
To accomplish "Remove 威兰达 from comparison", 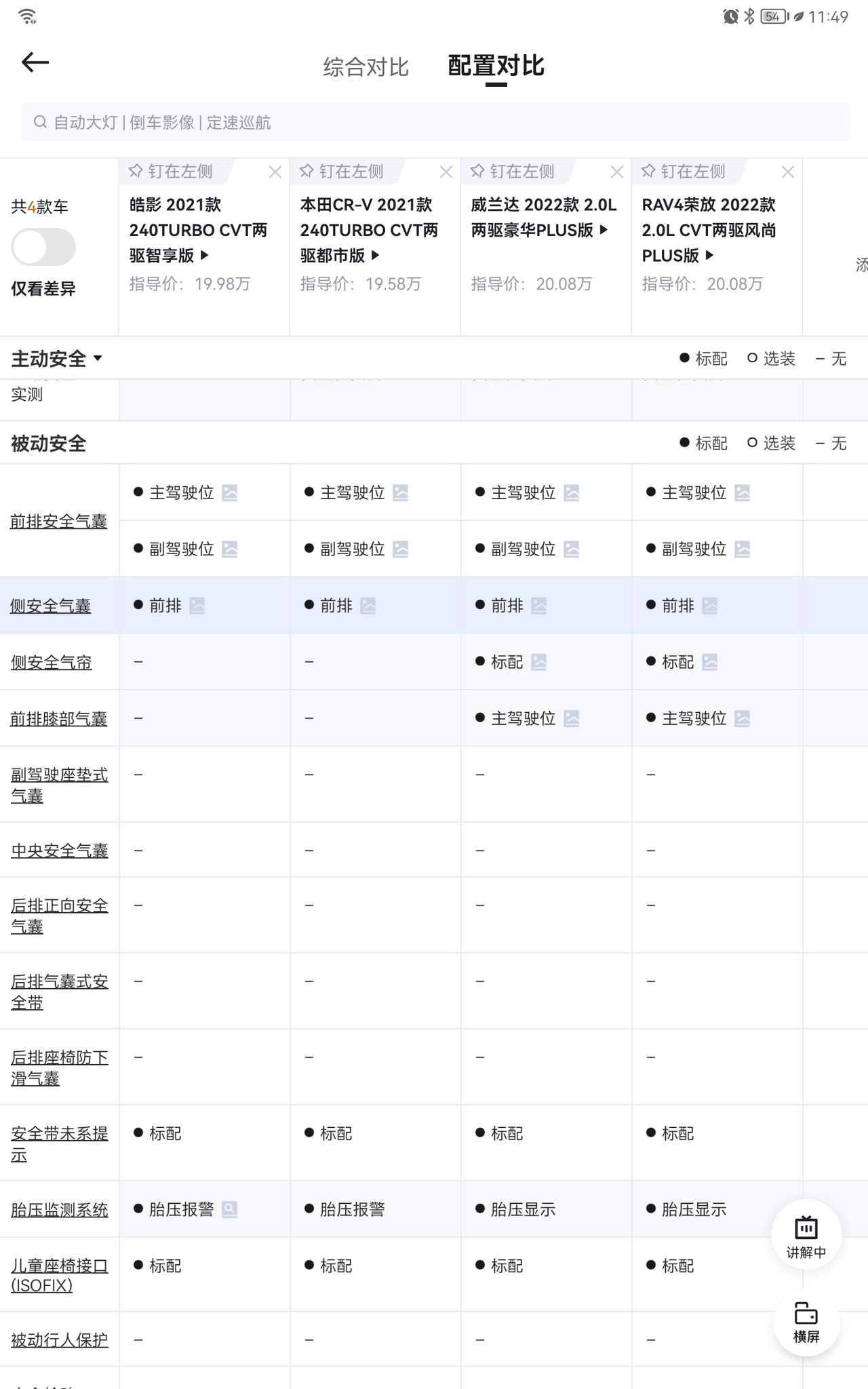I will (x=616, y=172).
